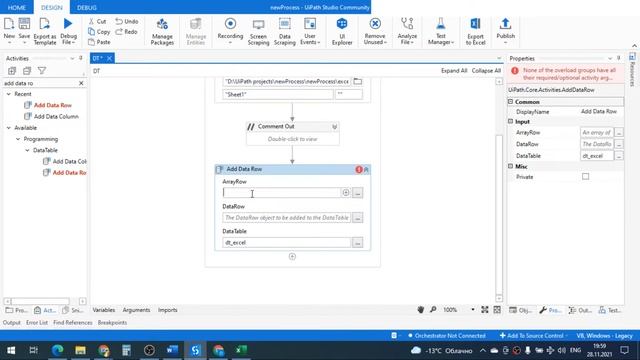Click the activities search field
640x360 pixels.
[x=40, y=83]
